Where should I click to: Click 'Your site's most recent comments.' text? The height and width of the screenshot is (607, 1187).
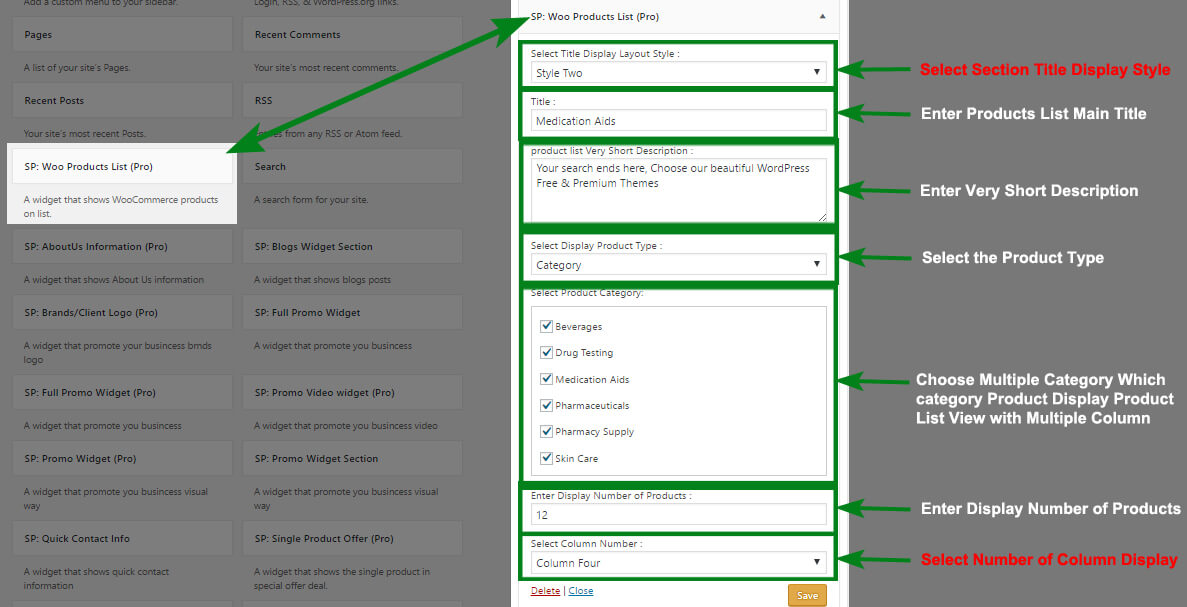[326, 68]
